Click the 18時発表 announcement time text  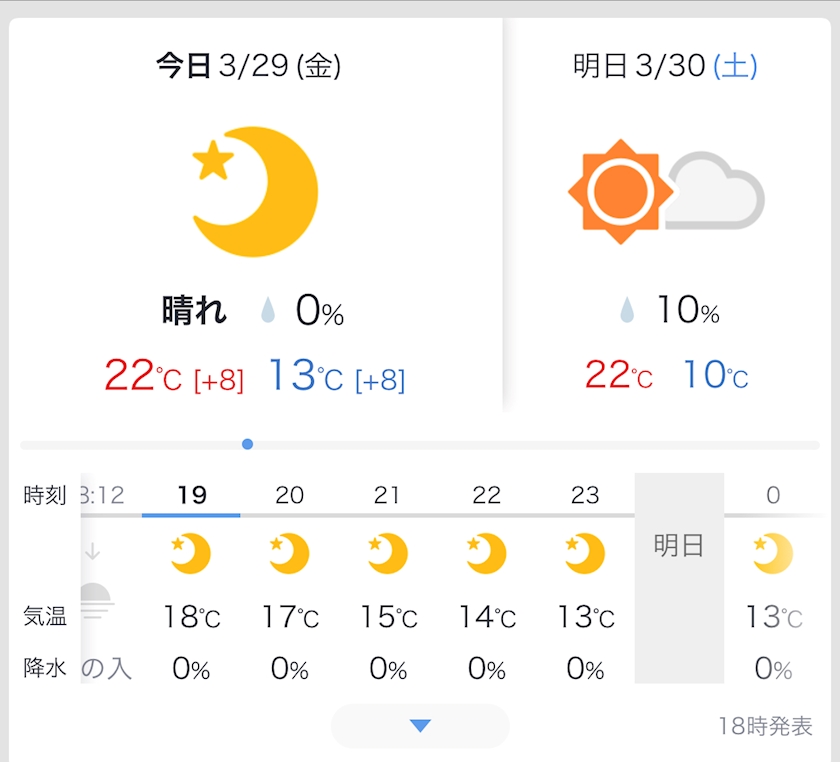766,726
